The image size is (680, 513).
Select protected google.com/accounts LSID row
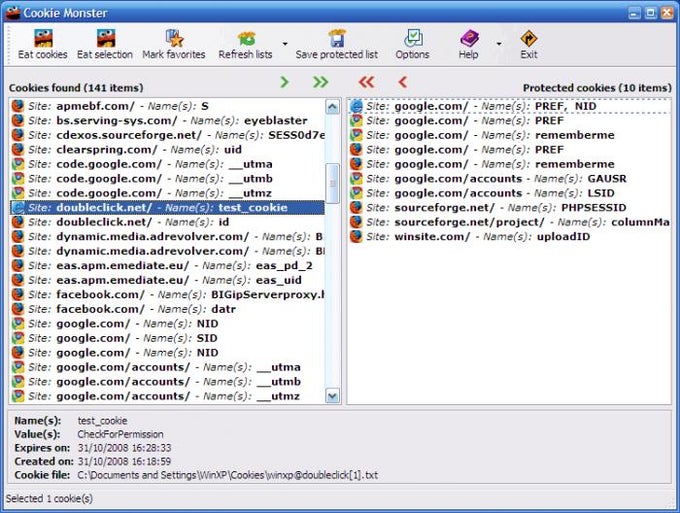pos(510,193)
